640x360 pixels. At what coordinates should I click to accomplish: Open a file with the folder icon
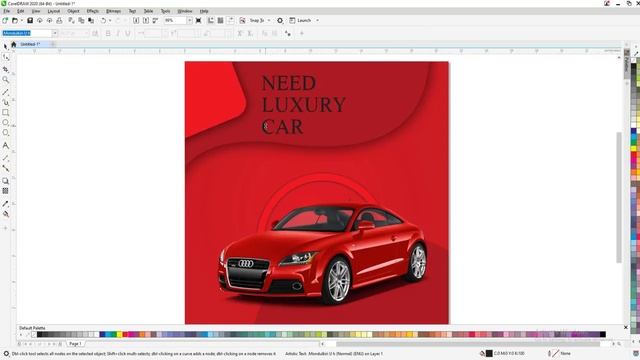pos(15,20)
